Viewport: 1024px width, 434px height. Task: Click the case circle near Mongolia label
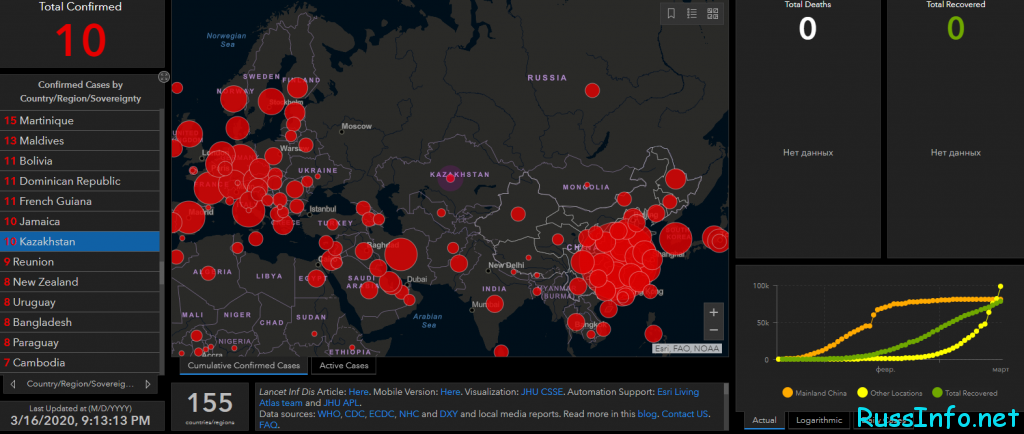point(587,185)
